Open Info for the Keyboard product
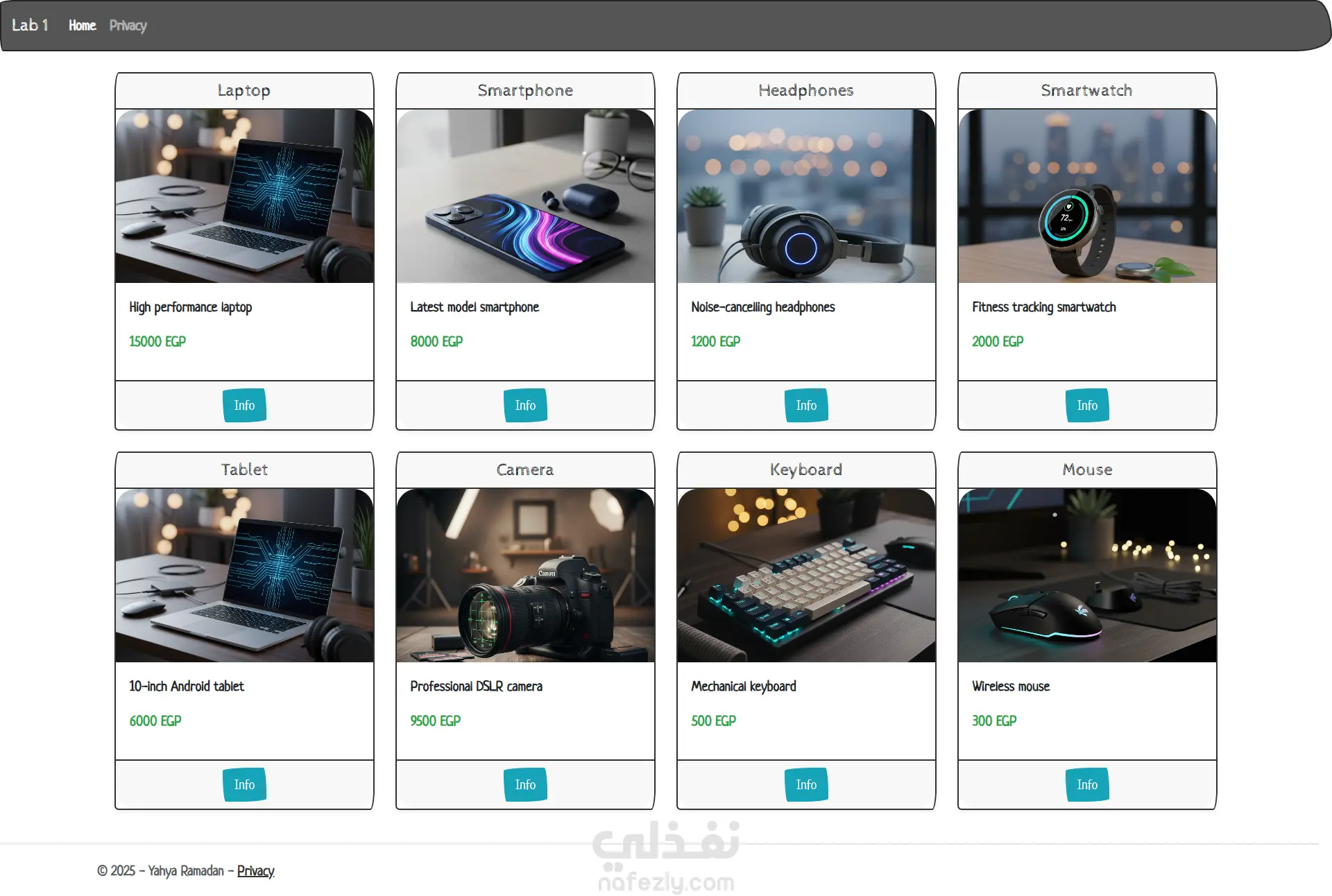1332x896 pixels. pos(806,784)
